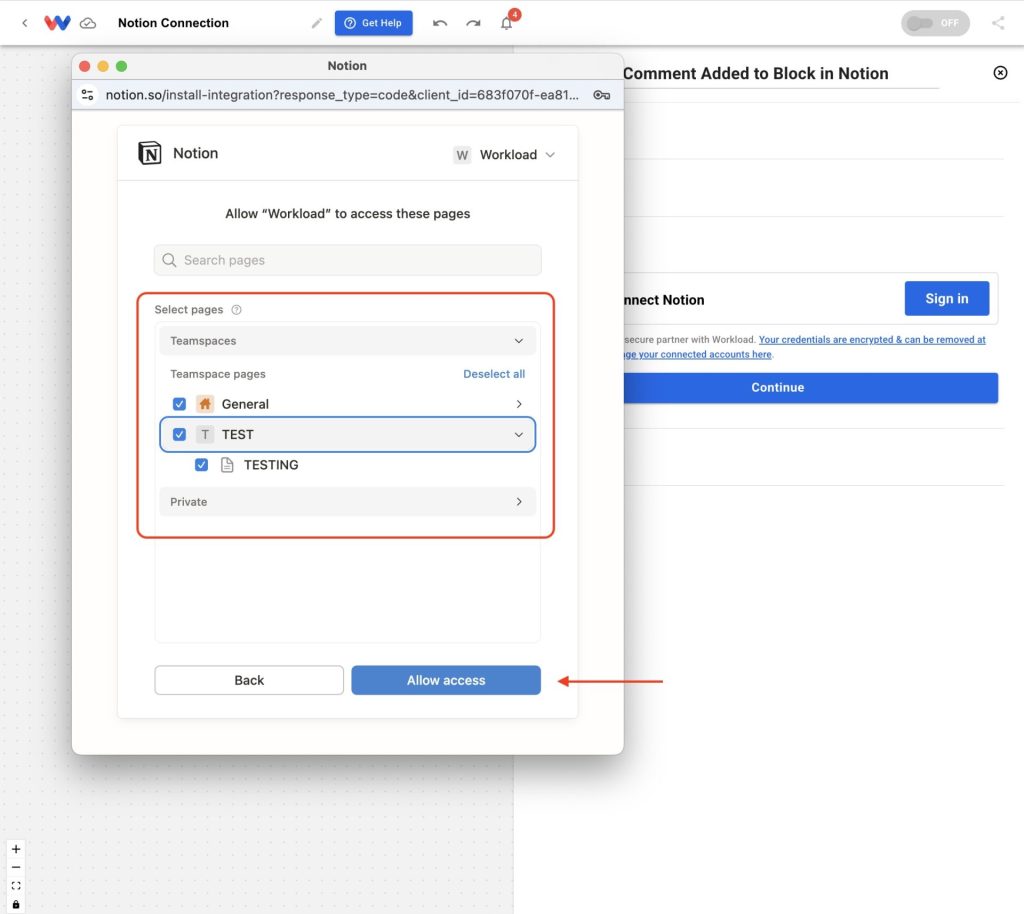The image size is (1024, 914).
Task: Toggle the canvas lock icon
Action: click(16, 905)
